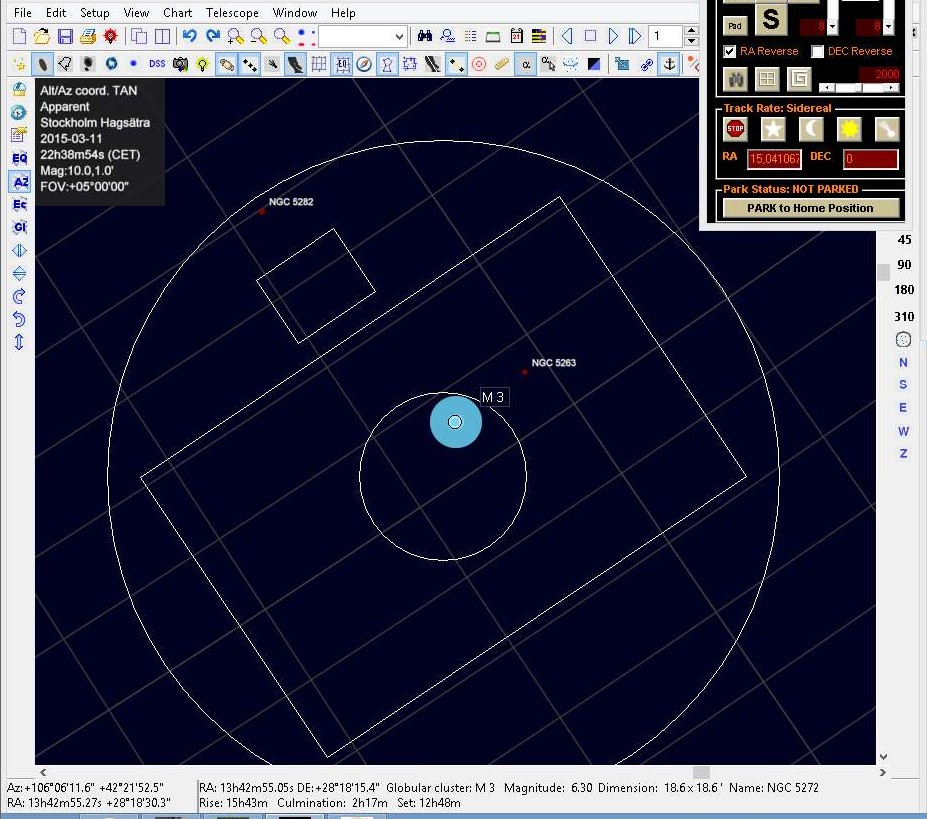Image resolution: width=927 pixels, height=819 pixels.
Task: Click the undo arrow icon
Action: click(x=189, y=37)
